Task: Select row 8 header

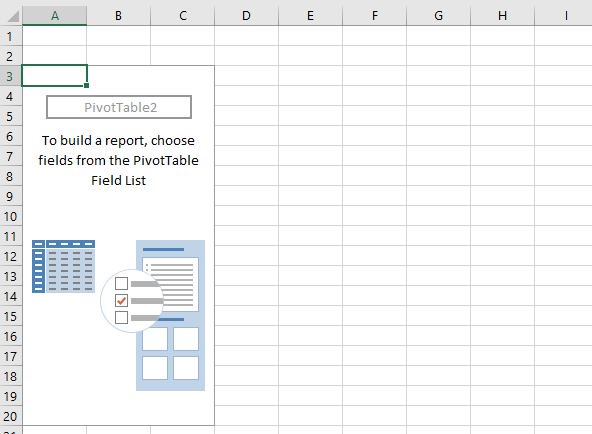Action: point(11,176)
